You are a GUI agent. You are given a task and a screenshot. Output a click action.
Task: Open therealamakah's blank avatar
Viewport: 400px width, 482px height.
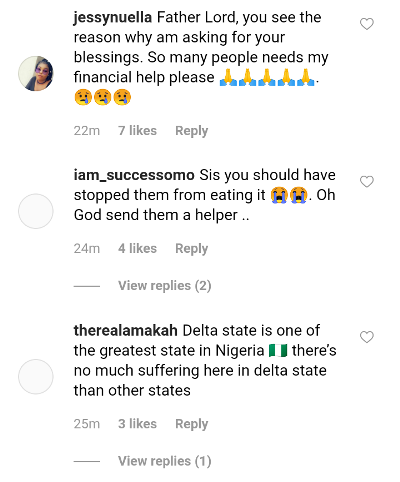(36, 377)
